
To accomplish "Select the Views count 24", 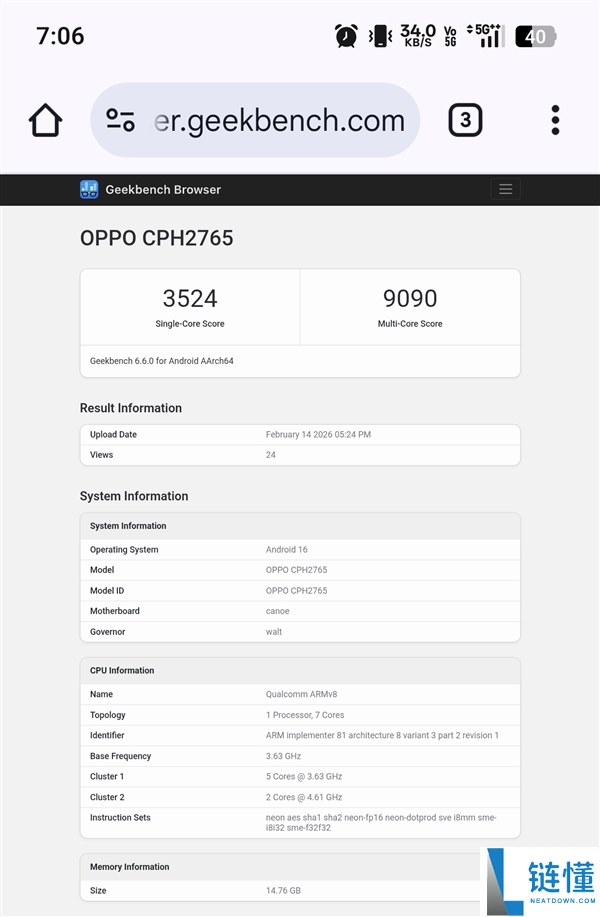I will pyautogui.click(x=271, y=454).
